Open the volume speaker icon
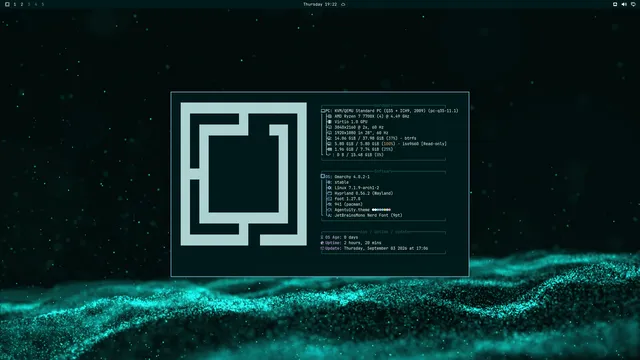Screen dimensions: 640x360 tap(624, 4)
